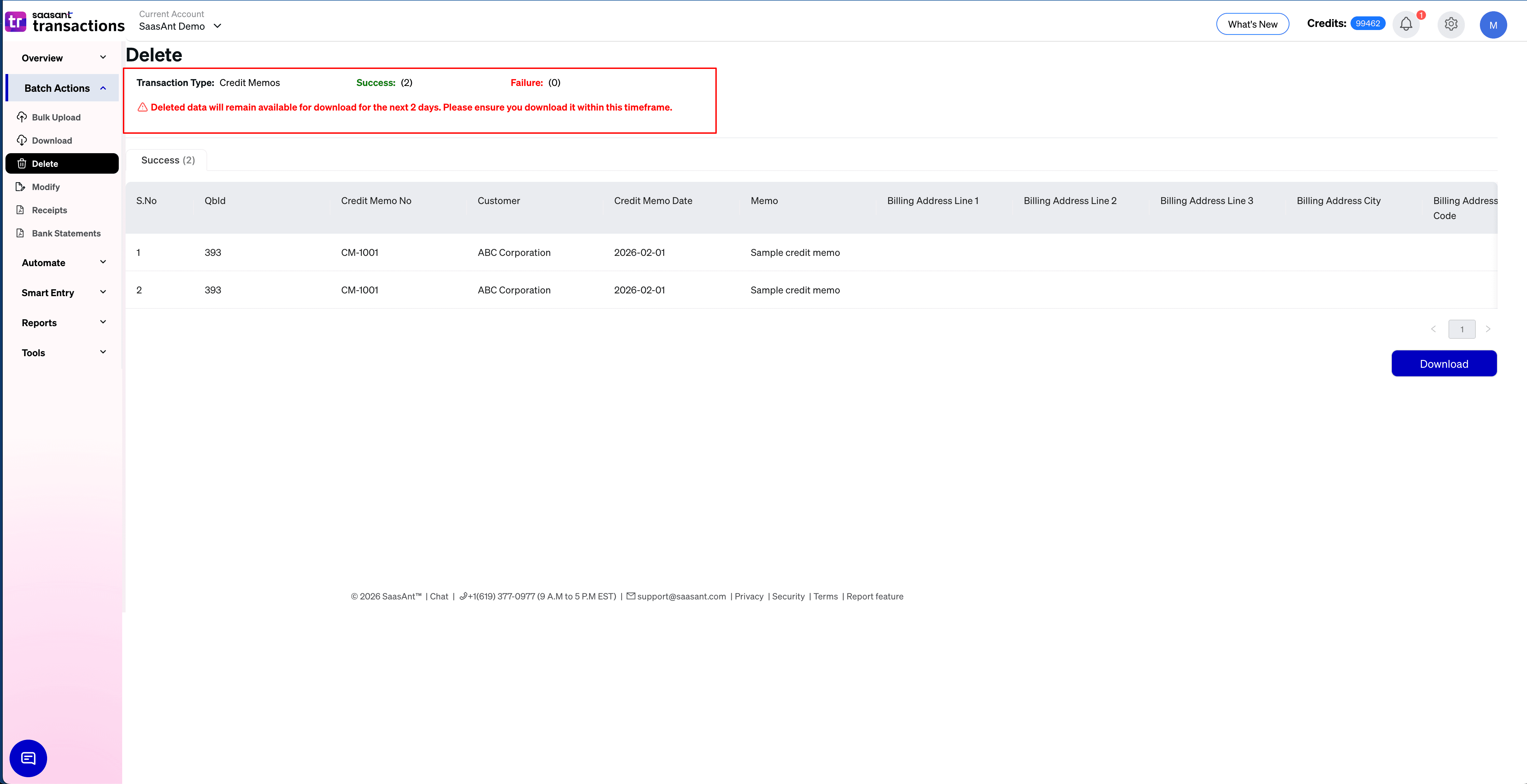Screen dimensions: 1527x784
Task: Select the Delete trash icon
Action: pyautogui.click(x=22, y=163)
